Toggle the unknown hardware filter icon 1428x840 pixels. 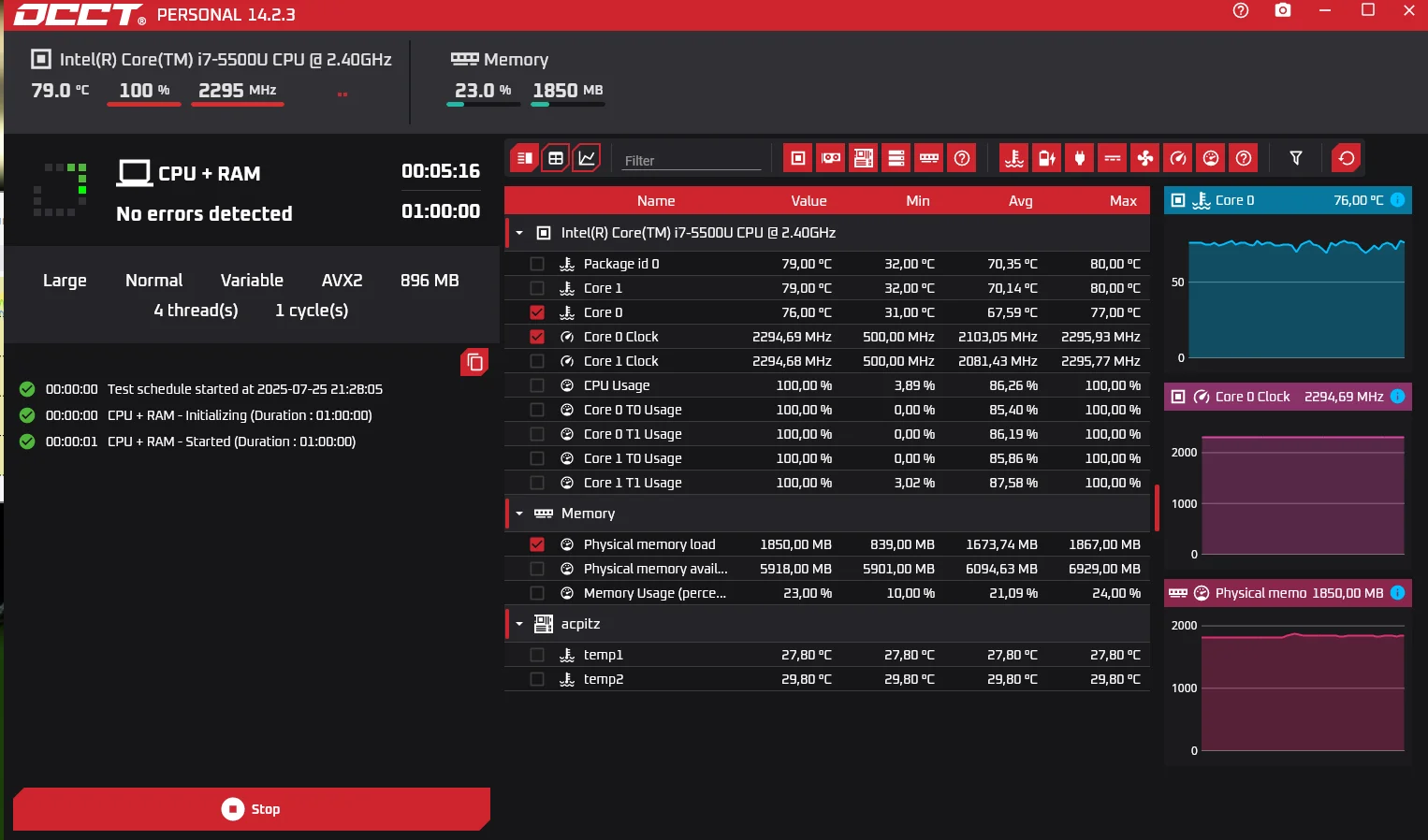(x=962, y=158)
